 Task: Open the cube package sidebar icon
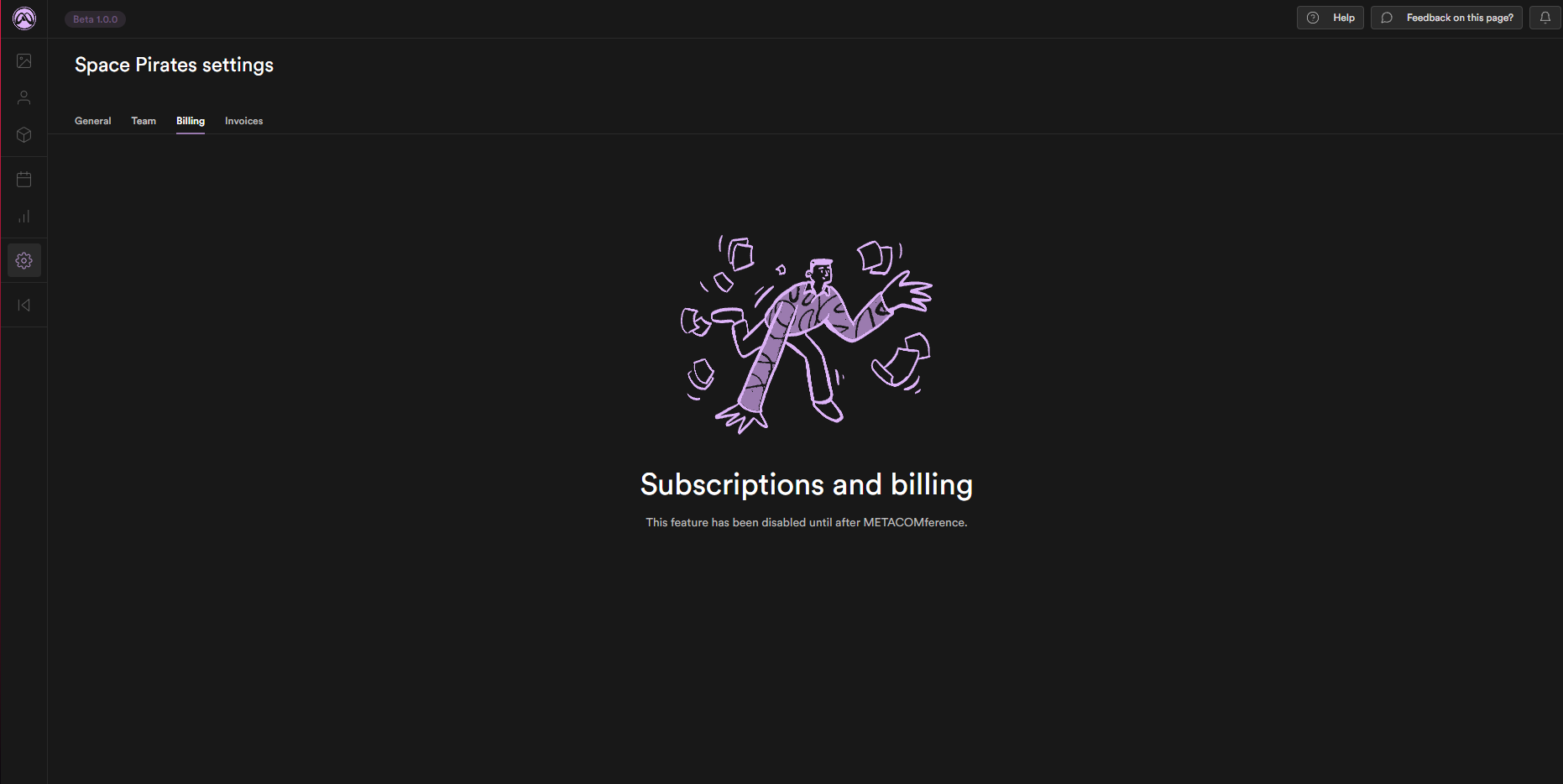click(x=24, y=135)
